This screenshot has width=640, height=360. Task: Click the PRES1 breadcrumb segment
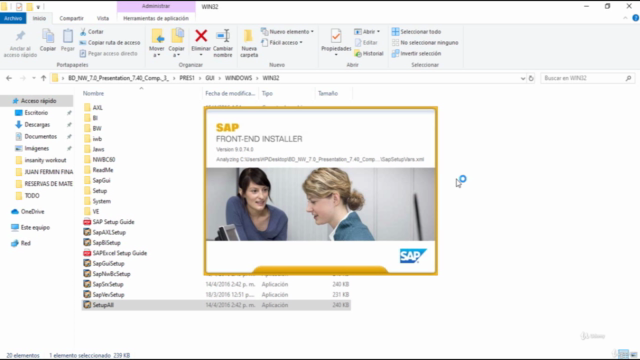pos(187,78)
